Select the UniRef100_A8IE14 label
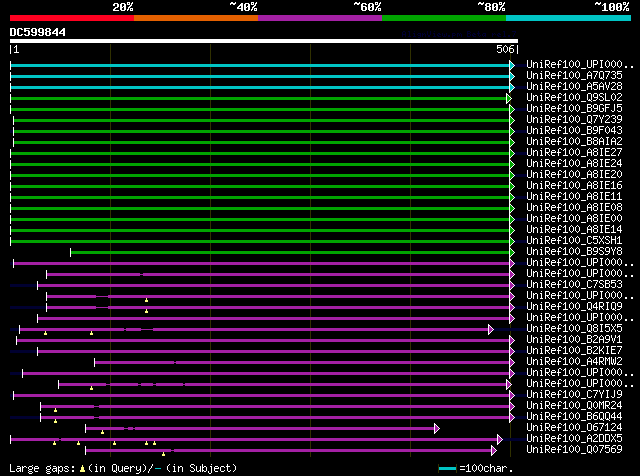 pyautogui.click(x=574, y=229)
